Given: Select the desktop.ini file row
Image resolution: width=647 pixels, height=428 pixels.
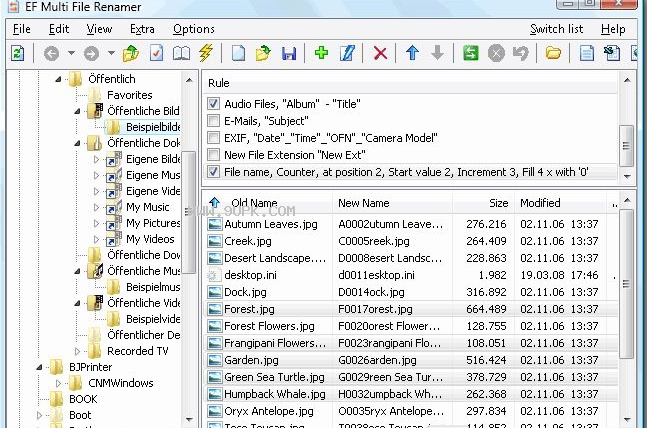Looking at the screenshot, I should click(411, 275).
